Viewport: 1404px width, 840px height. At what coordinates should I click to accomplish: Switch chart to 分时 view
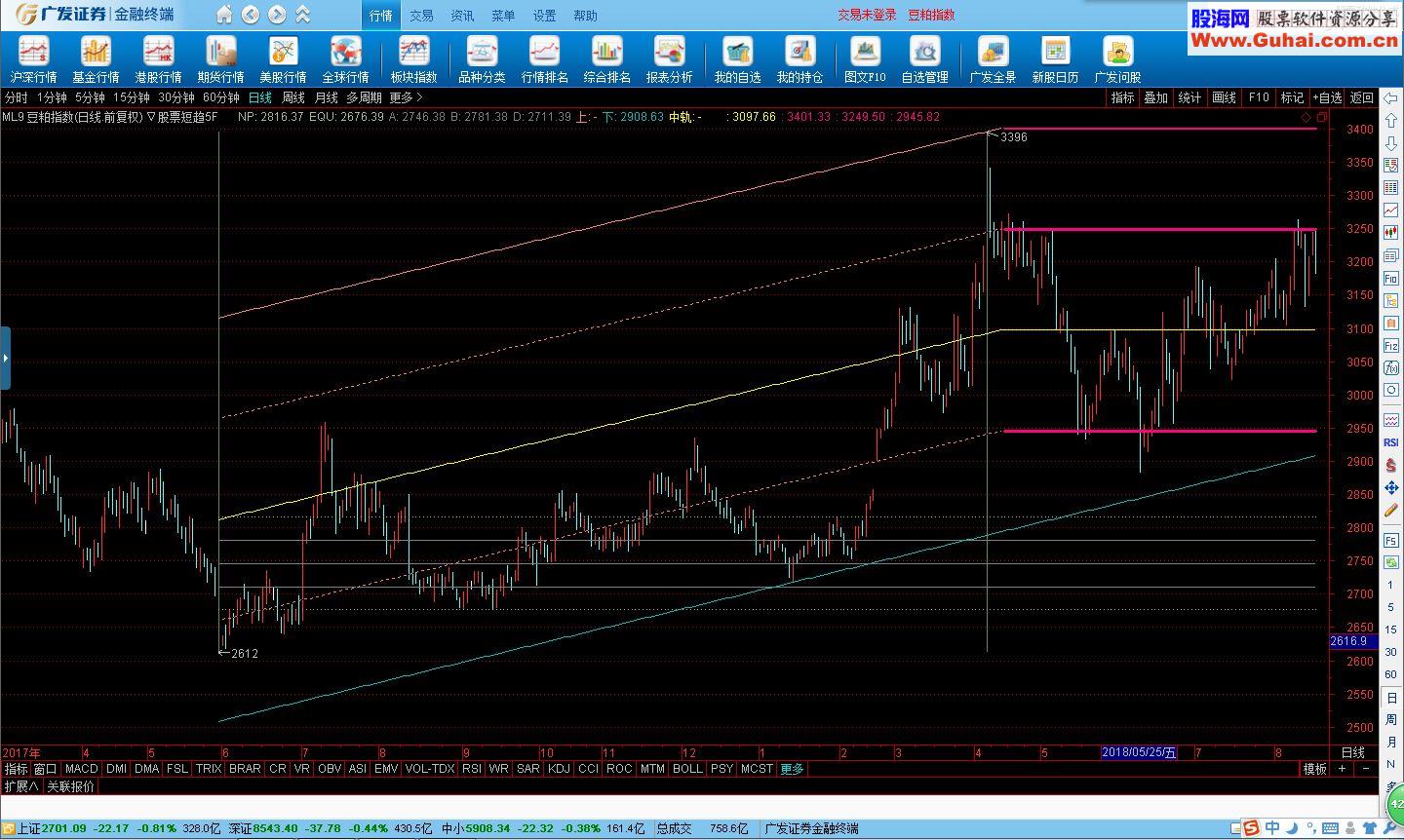click(17, 97)
